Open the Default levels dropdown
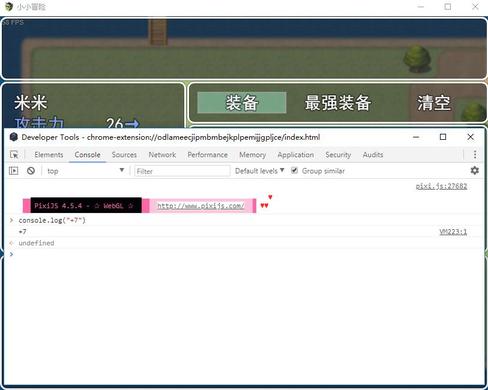This screenshot has width=488, height=390. 259,171
